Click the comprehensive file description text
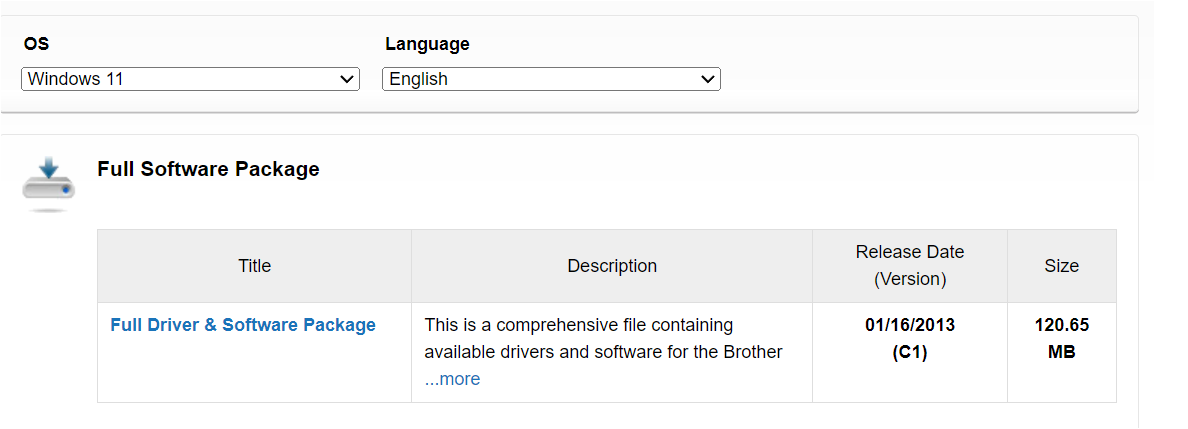The width and height of the screenshot is (1188, 429). point(603,339)
